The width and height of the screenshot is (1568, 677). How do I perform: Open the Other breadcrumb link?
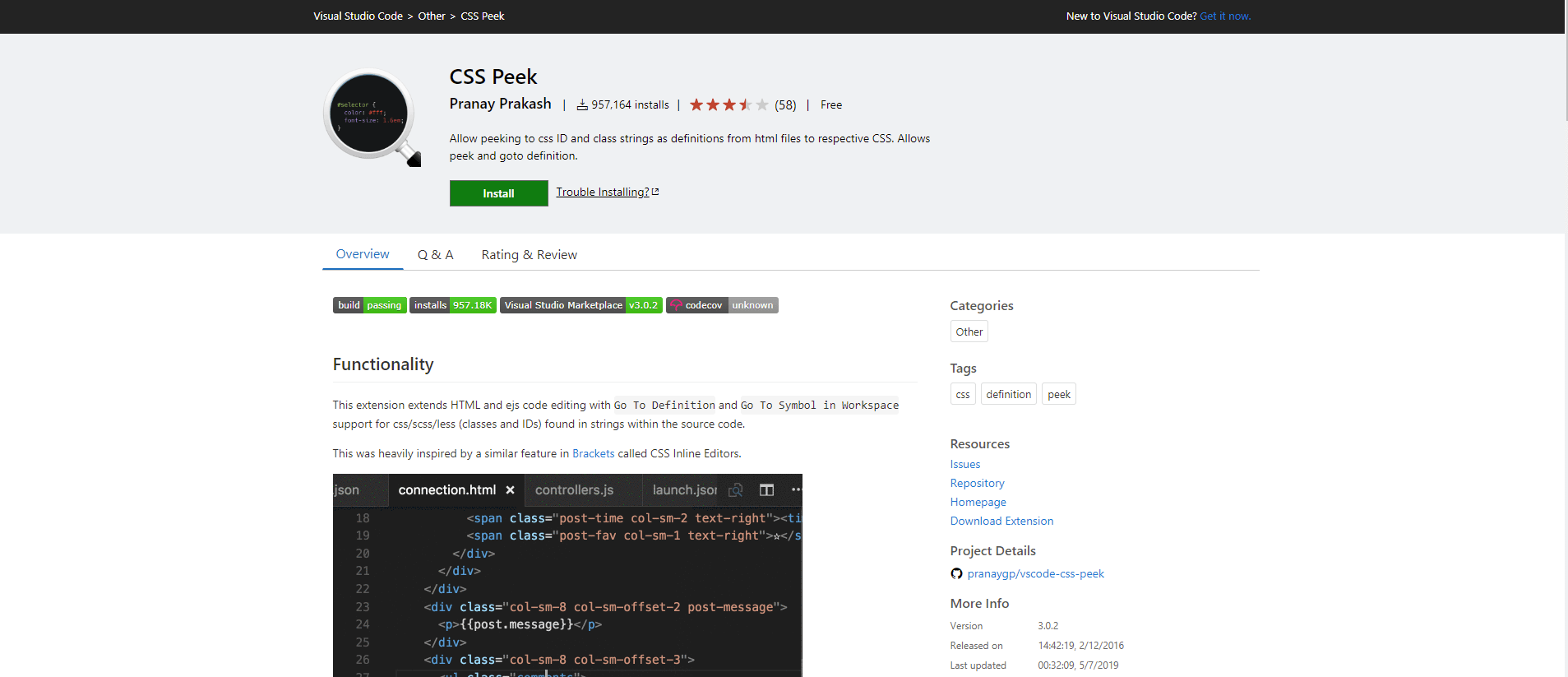432,16
